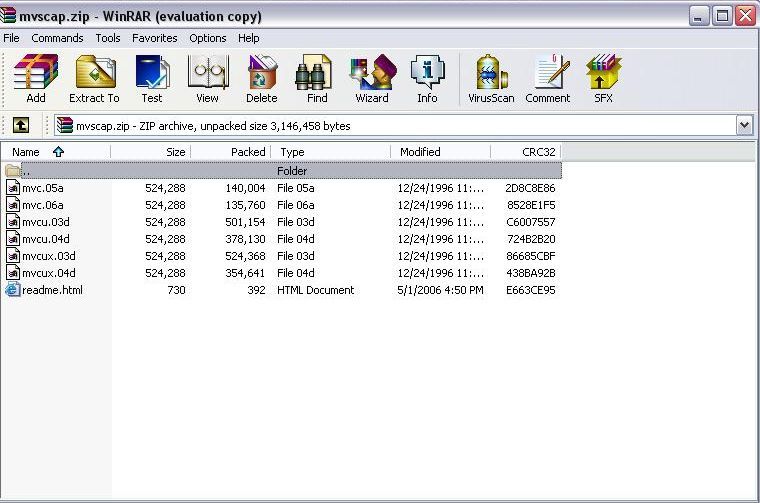Click CRC32 value 2D8C8E86
The height and width of the screenshot is (503, 760).
pyautogui.click(x=530, y=188)
